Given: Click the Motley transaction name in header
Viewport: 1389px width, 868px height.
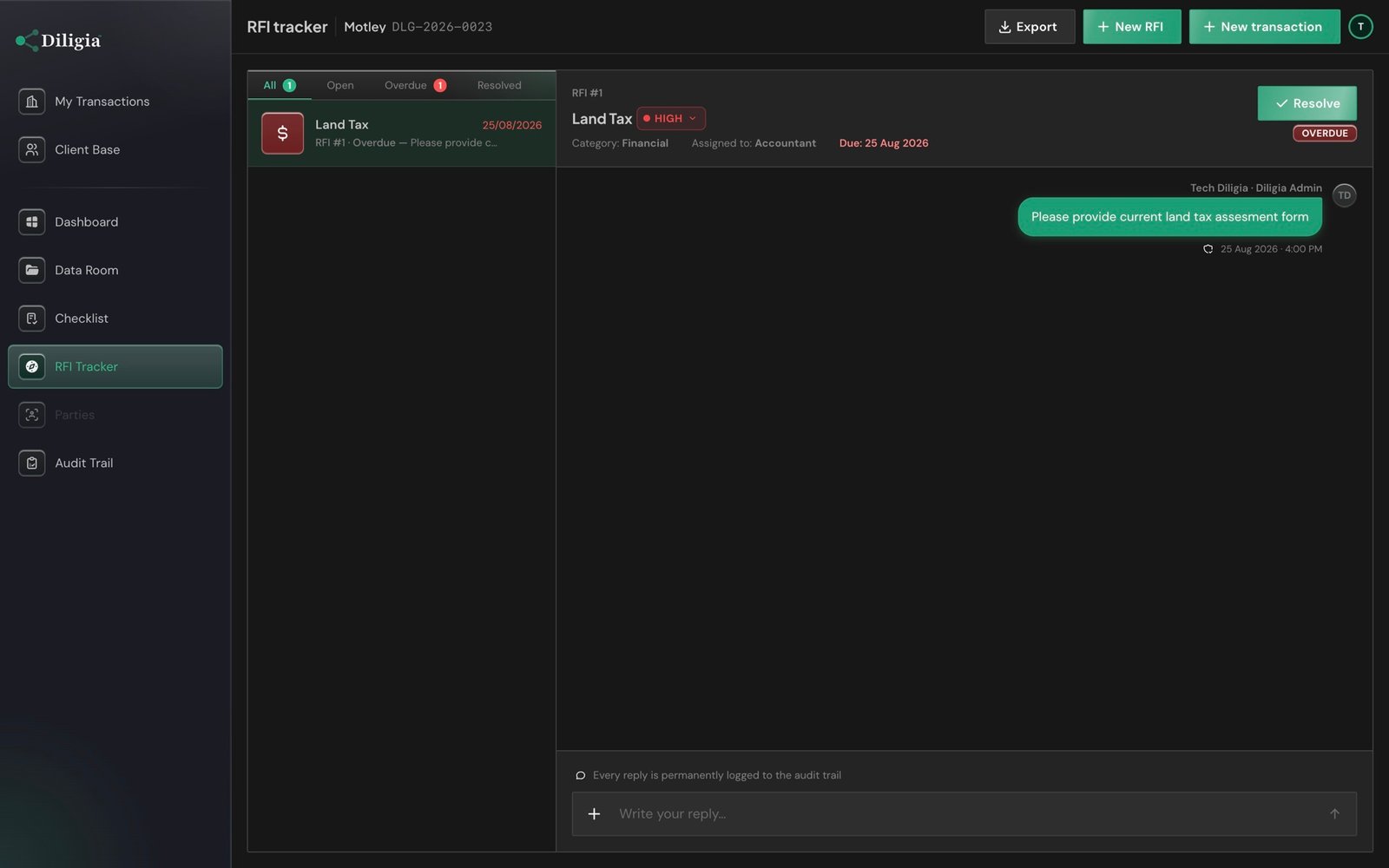Looking at the screenshot, I should coord(365,27).
